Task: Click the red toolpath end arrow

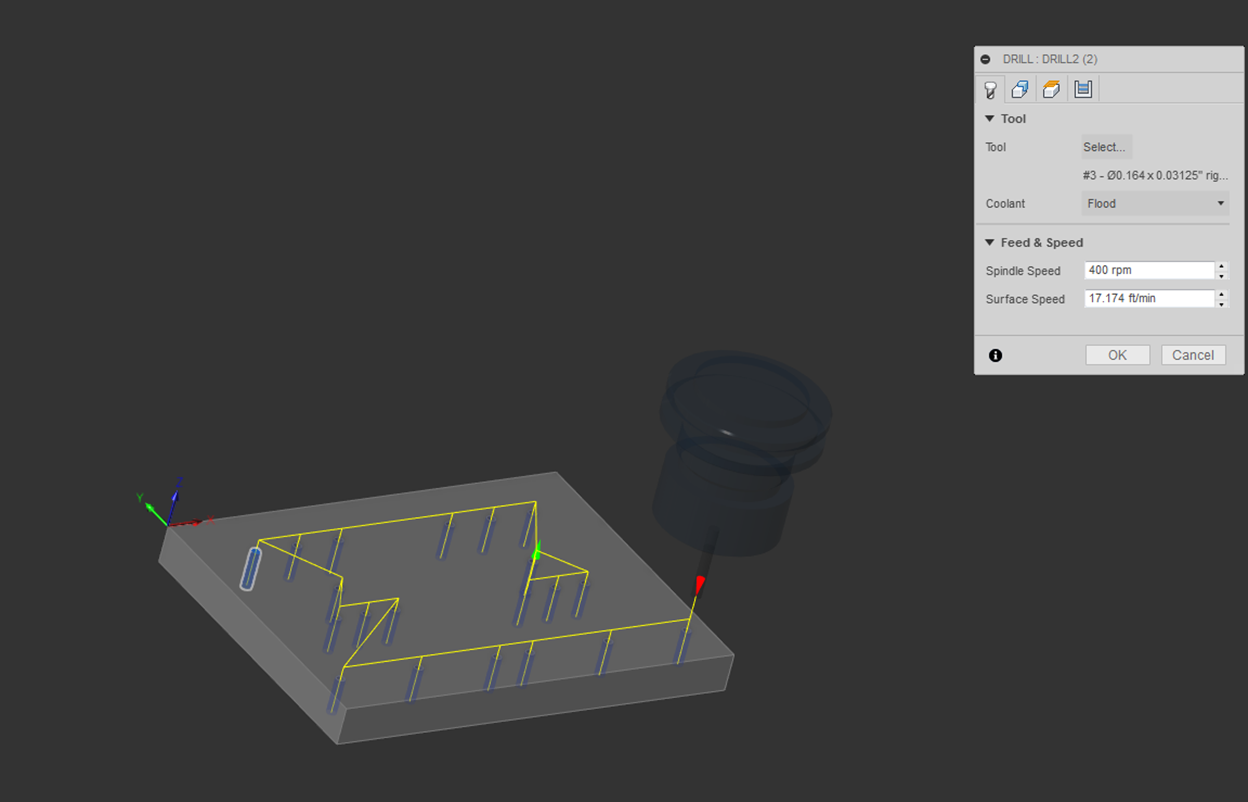Action: (700, 584)
